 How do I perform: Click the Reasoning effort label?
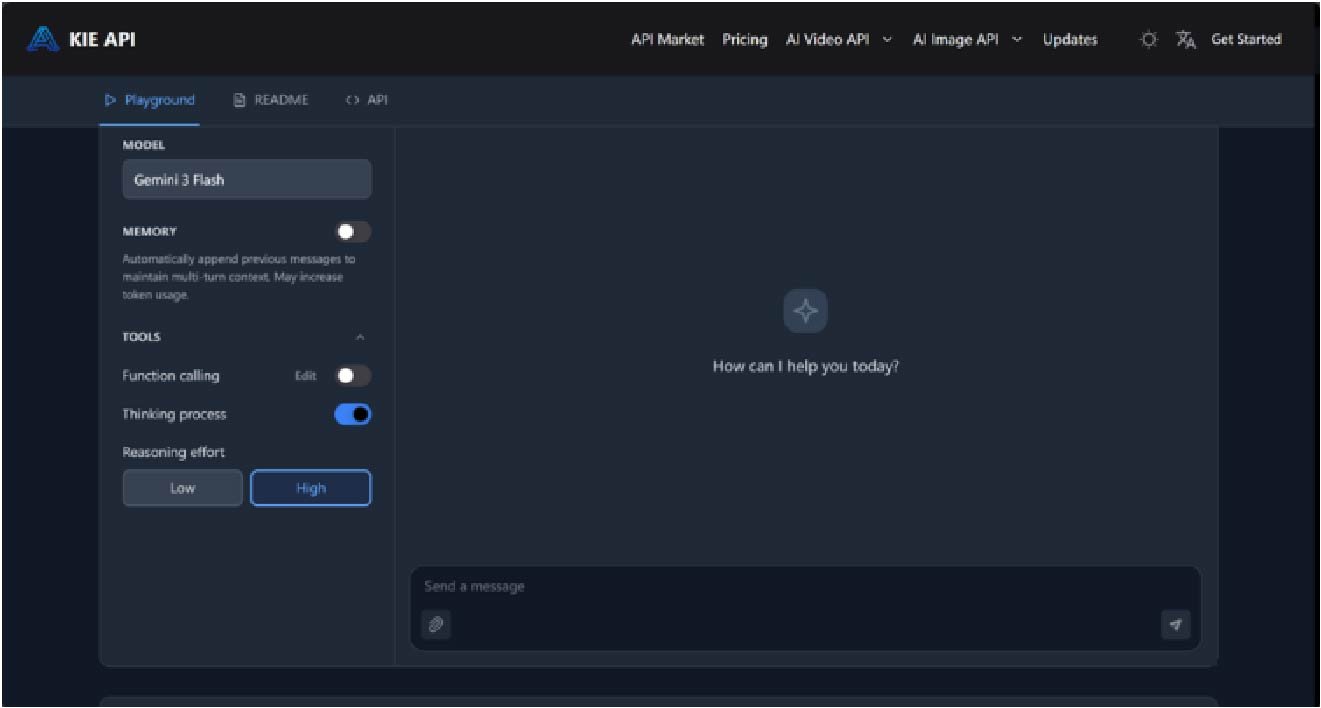click(x=174, y=452)
